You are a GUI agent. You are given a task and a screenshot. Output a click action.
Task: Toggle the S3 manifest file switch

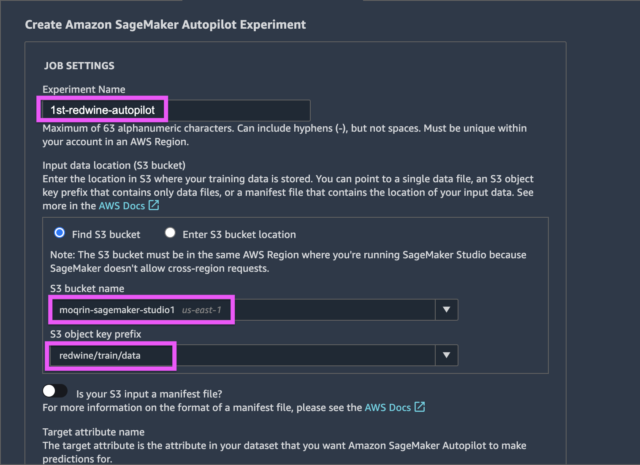(55, 391)
